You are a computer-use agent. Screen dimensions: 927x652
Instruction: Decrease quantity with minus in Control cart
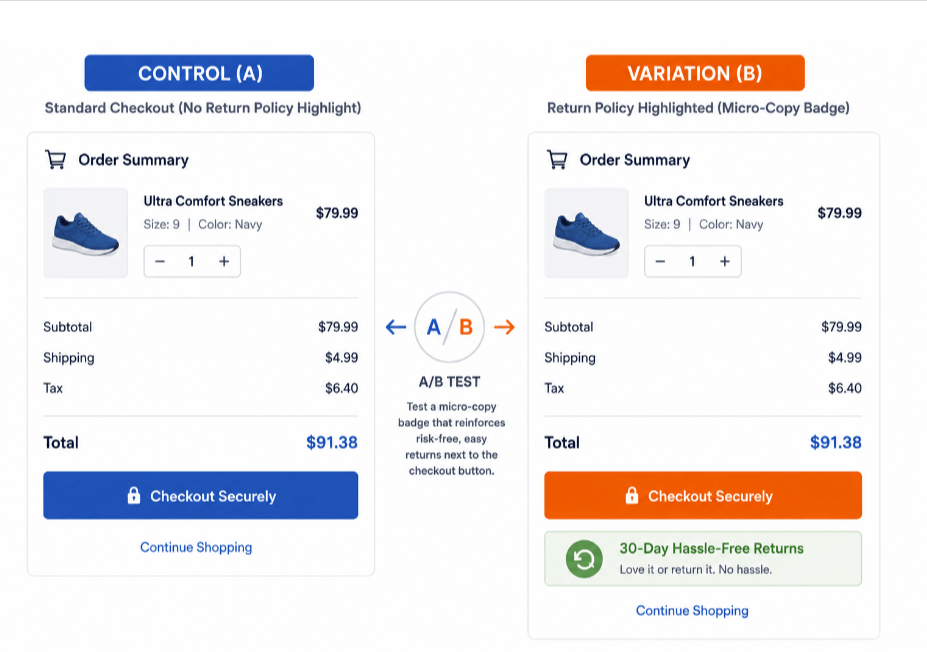[160, 261]
